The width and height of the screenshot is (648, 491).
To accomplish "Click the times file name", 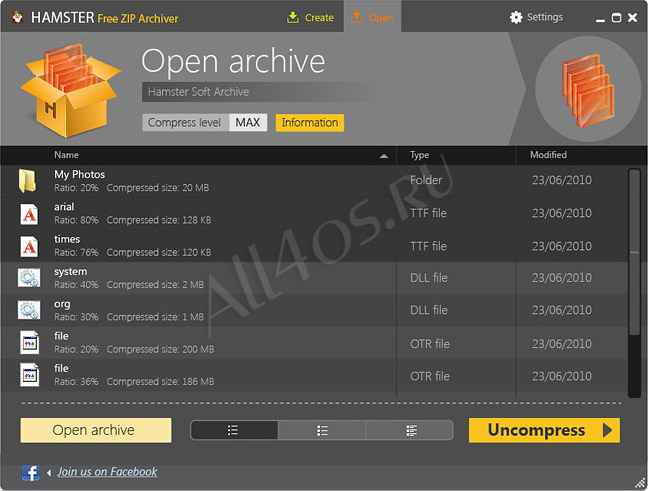I will click(x=67, y=239).
